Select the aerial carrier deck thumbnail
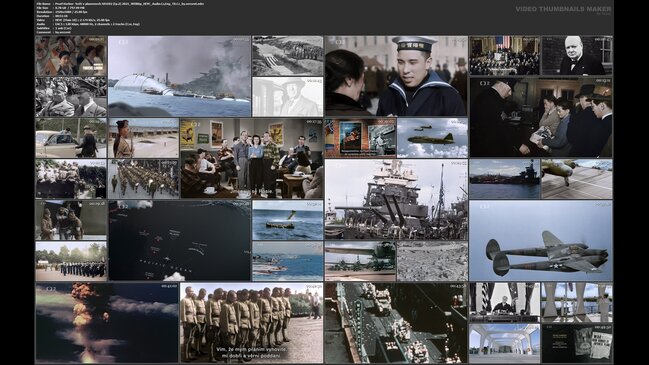 [x=397, y=323]
